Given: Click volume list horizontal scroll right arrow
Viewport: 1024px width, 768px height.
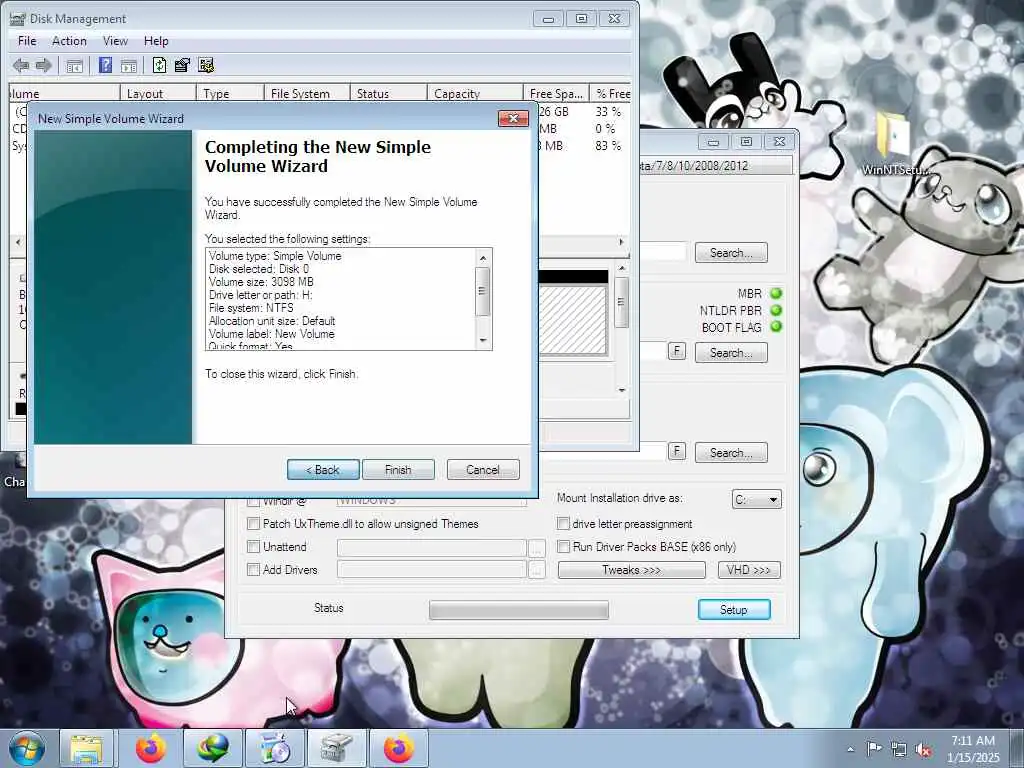Looking at the screenshot, I should (621, 242).
